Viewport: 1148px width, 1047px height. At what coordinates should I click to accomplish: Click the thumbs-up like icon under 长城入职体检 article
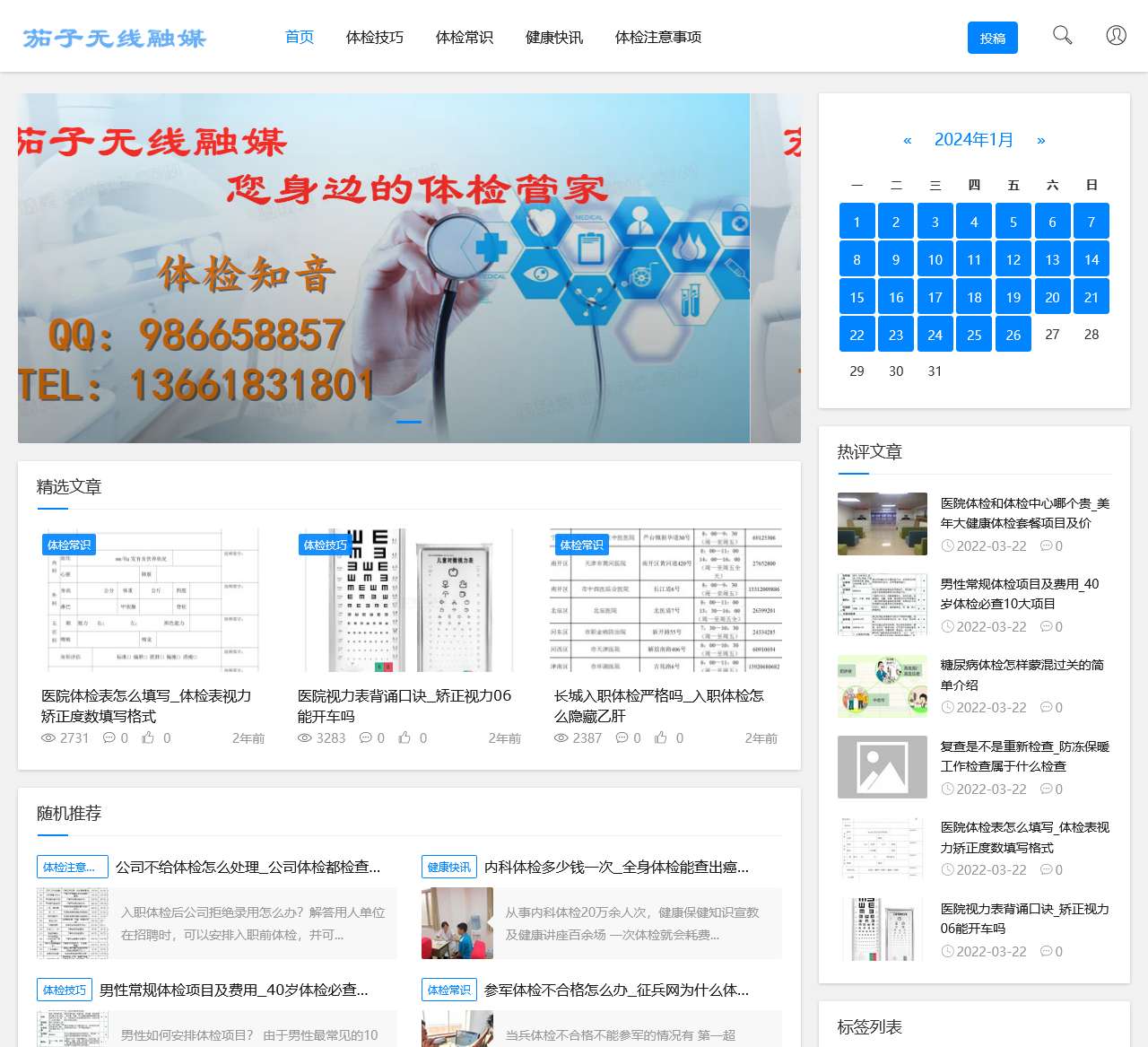click(661, 737)
